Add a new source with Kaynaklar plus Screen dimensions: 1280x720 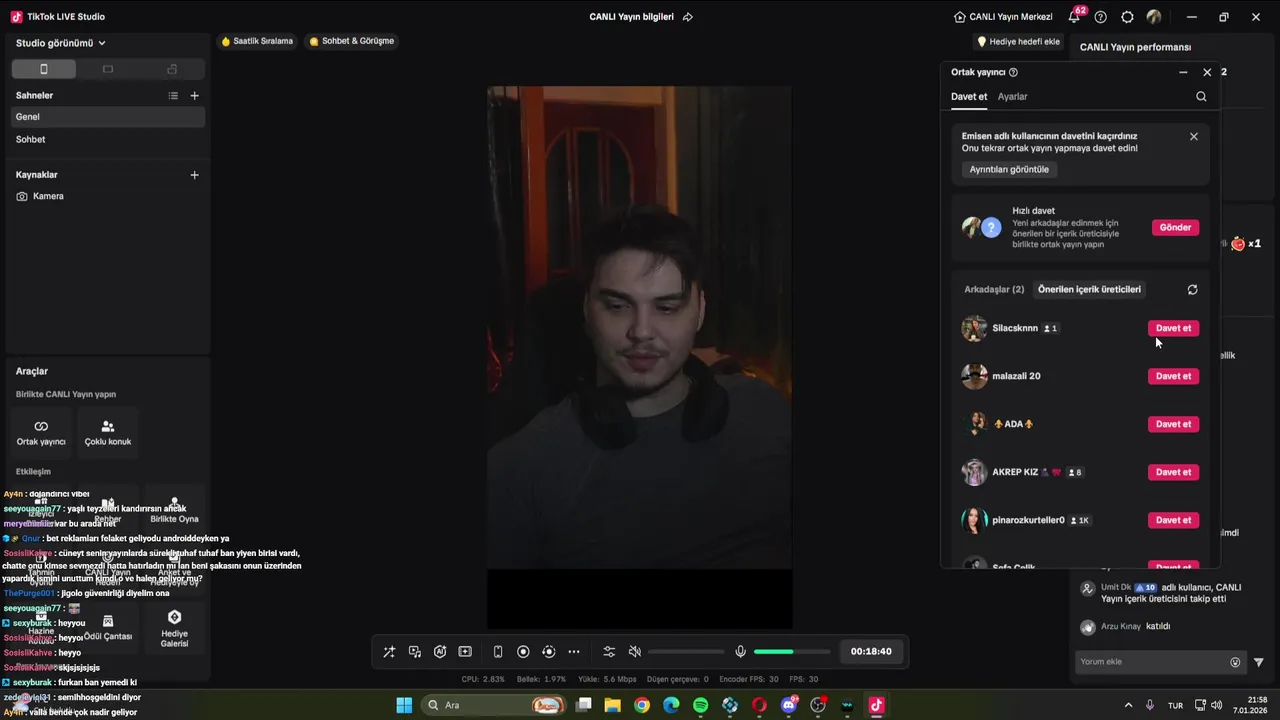195,175
